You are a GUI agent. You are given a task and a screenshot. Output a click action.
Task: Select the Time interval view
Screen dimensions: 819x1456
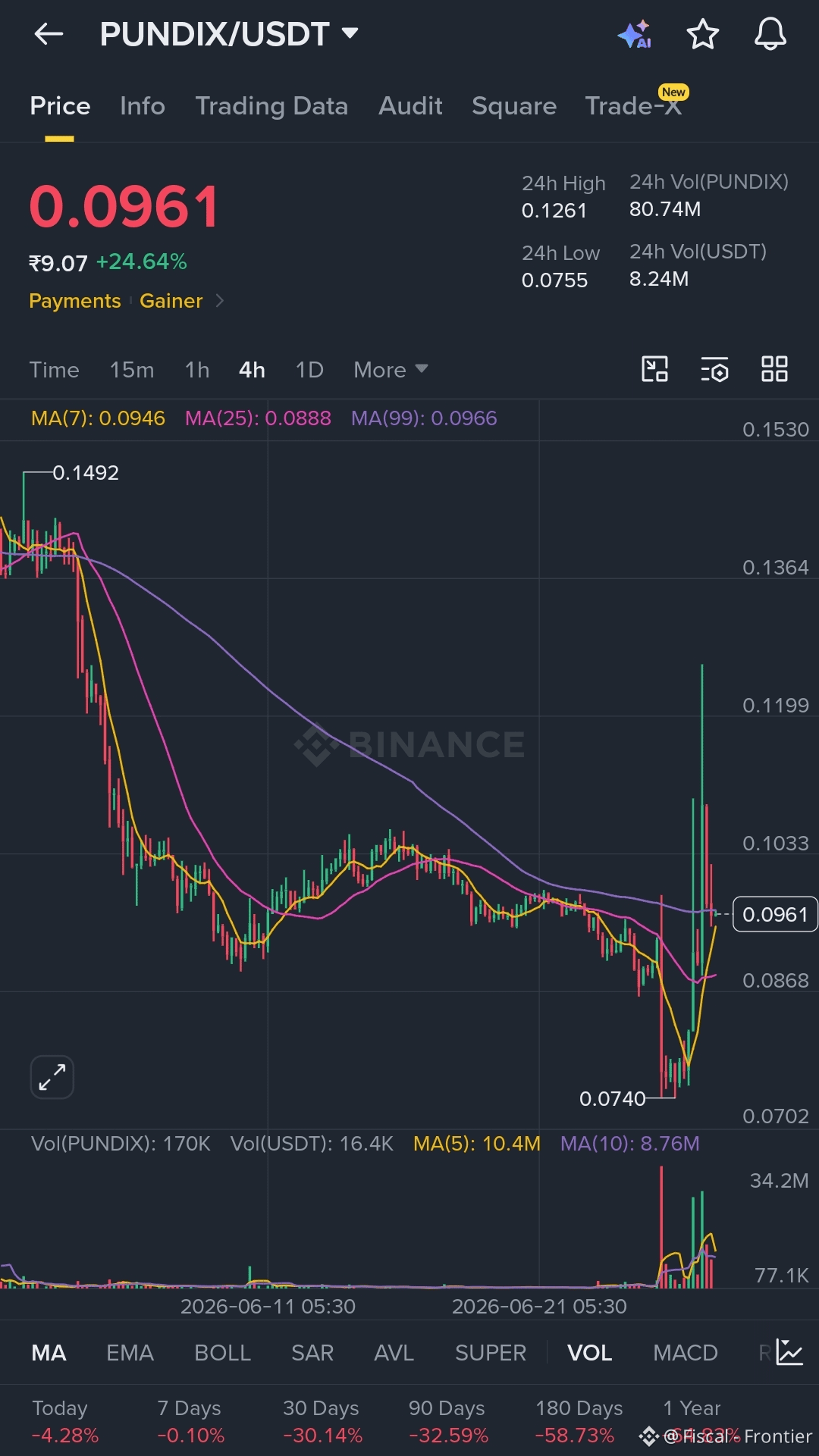tap(54, 370)
